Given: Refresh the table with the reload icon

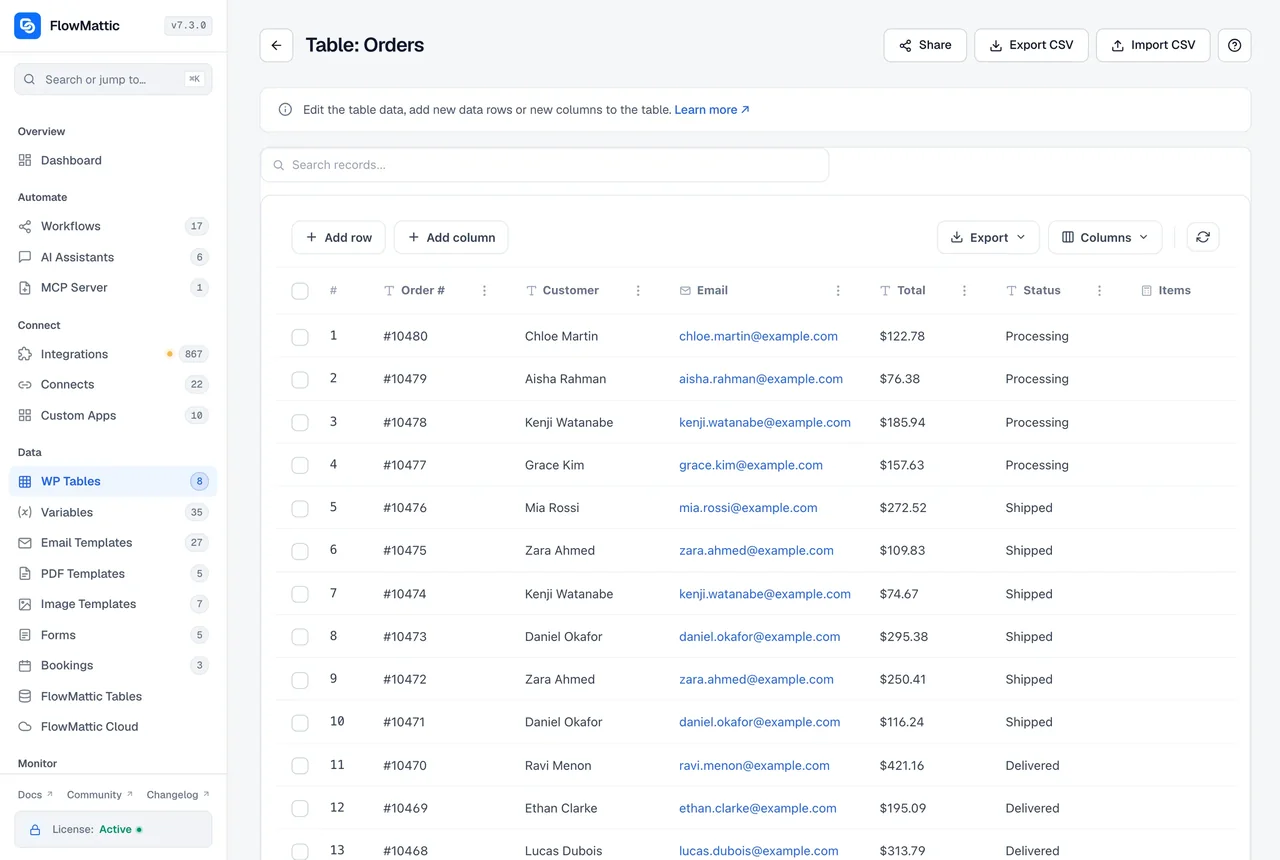Looking at the screenshot, I should click(x=1203, y=237).
